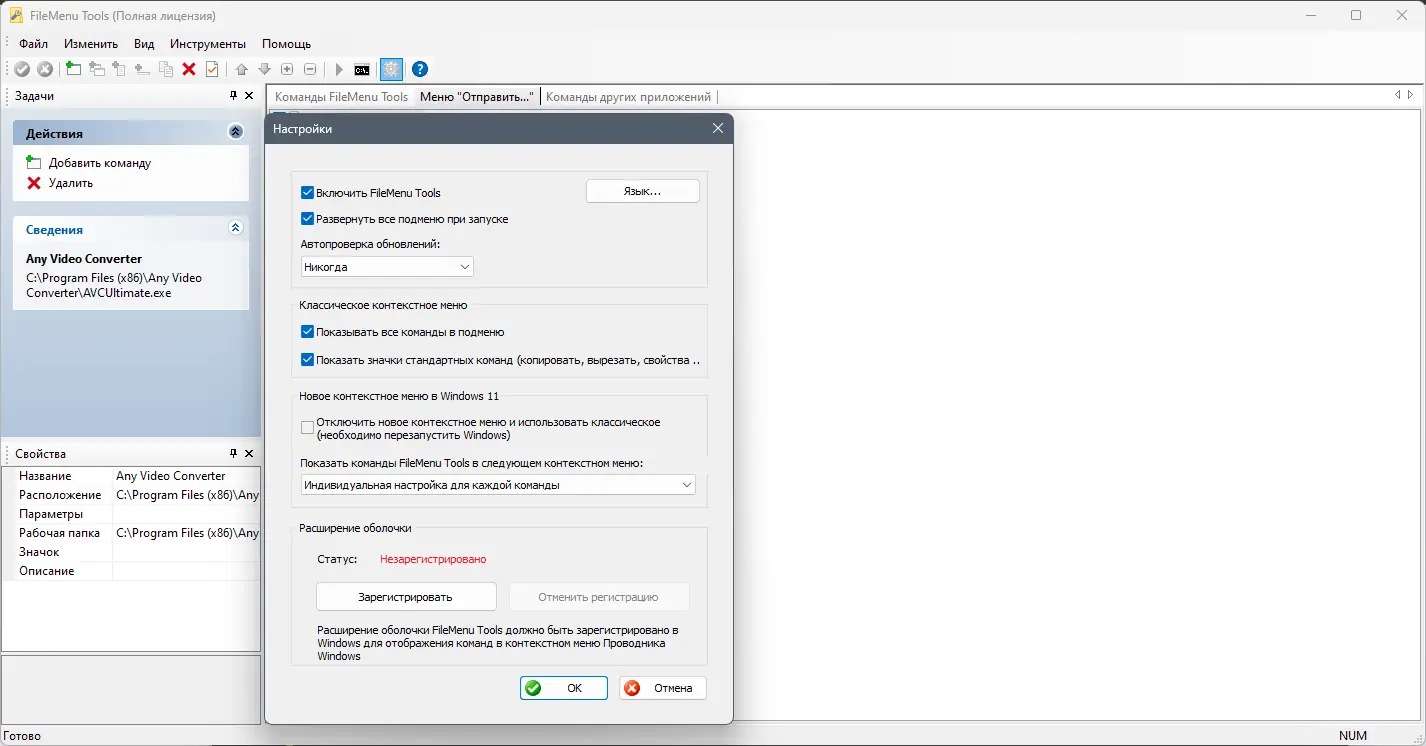Close the Свойства panel with its X
The width and height of the screenshot is (1426, 746).
tap(251, 453)
